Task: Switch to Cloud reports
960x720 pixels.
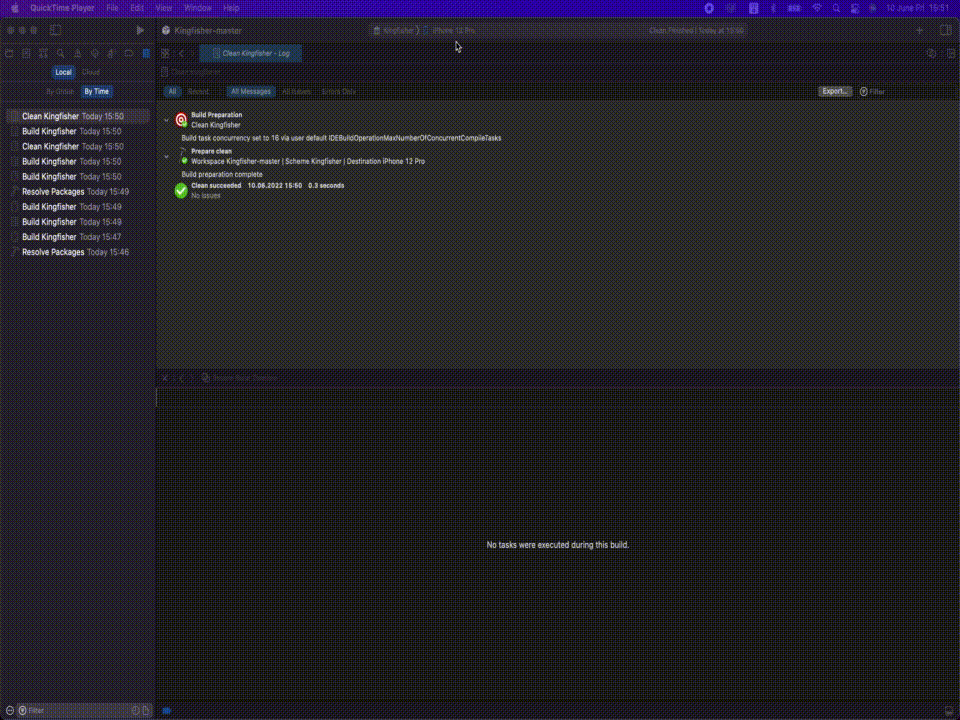Action: tap(91, 72)
